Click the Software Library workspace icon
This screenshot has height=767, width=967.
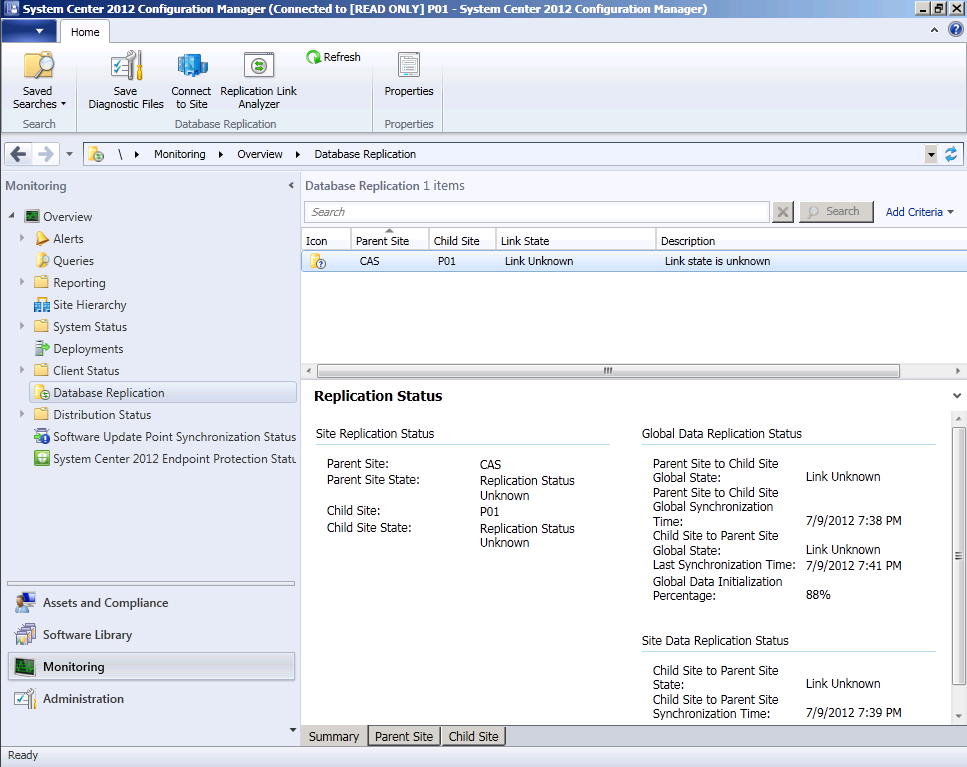point(25,634)
